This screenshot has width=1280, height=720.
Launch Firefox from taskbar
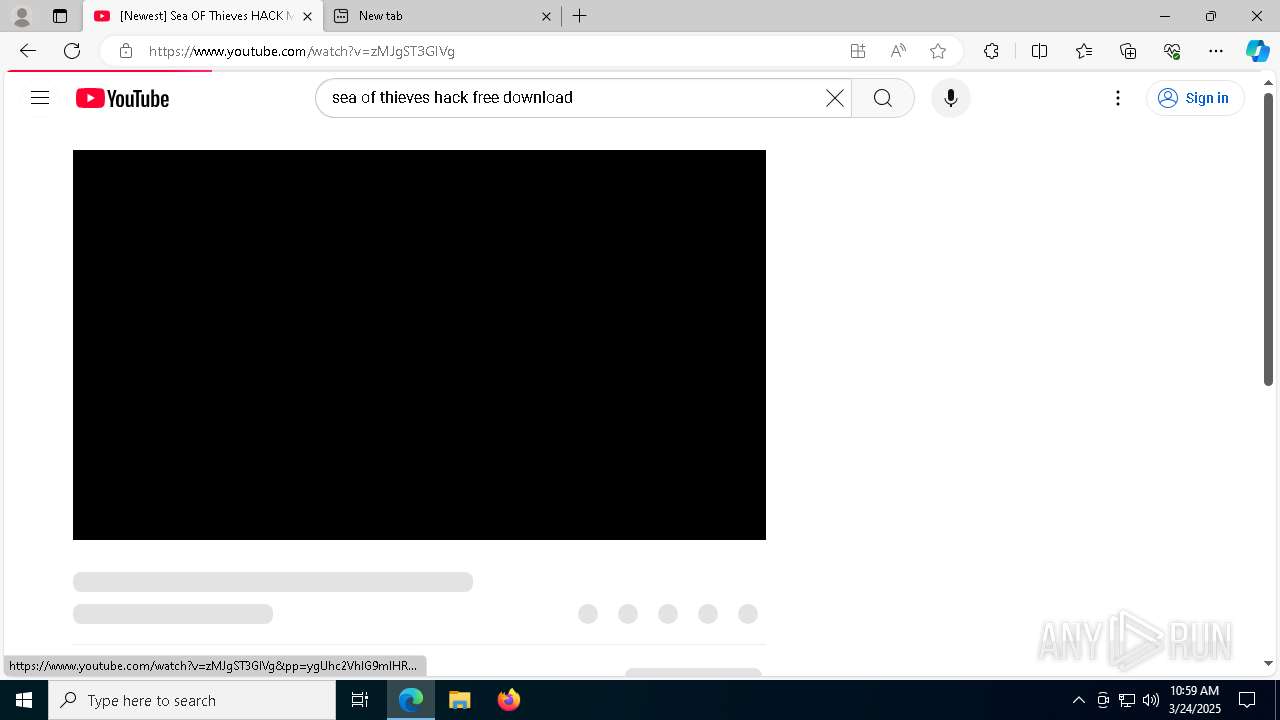[508, 700]
